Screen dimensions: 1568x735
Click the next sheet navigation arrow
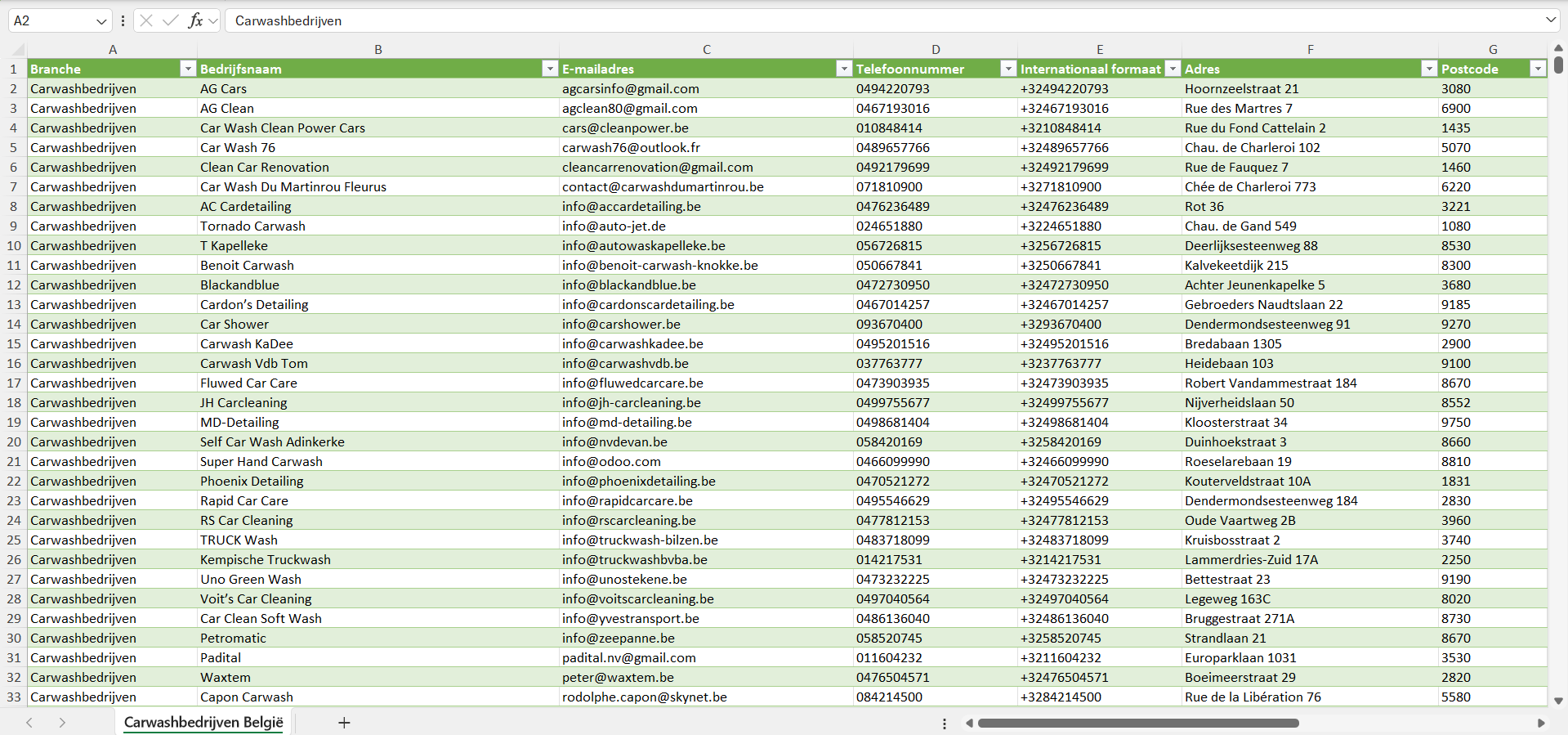pos(62,723)
